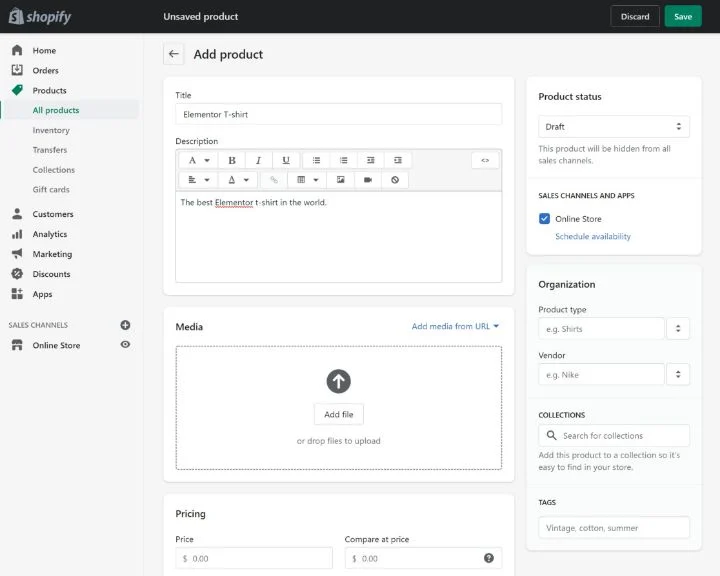Toggle bold formatting in description editor
The width and height of the screenshot is (720, 576).
point(232,160)
